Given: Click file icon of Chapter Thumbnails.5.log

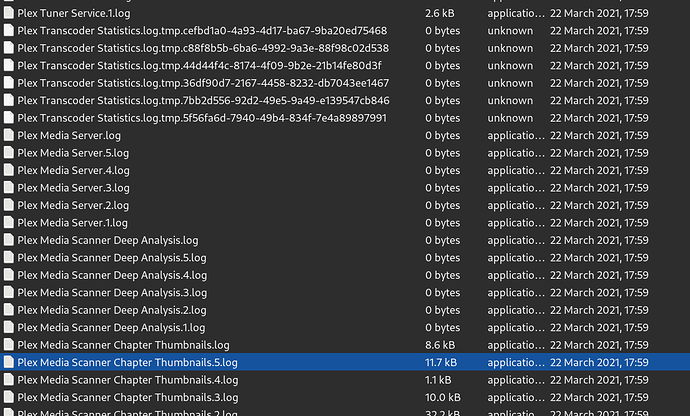Looking at the screenshot, I should (x=8, y=362).
